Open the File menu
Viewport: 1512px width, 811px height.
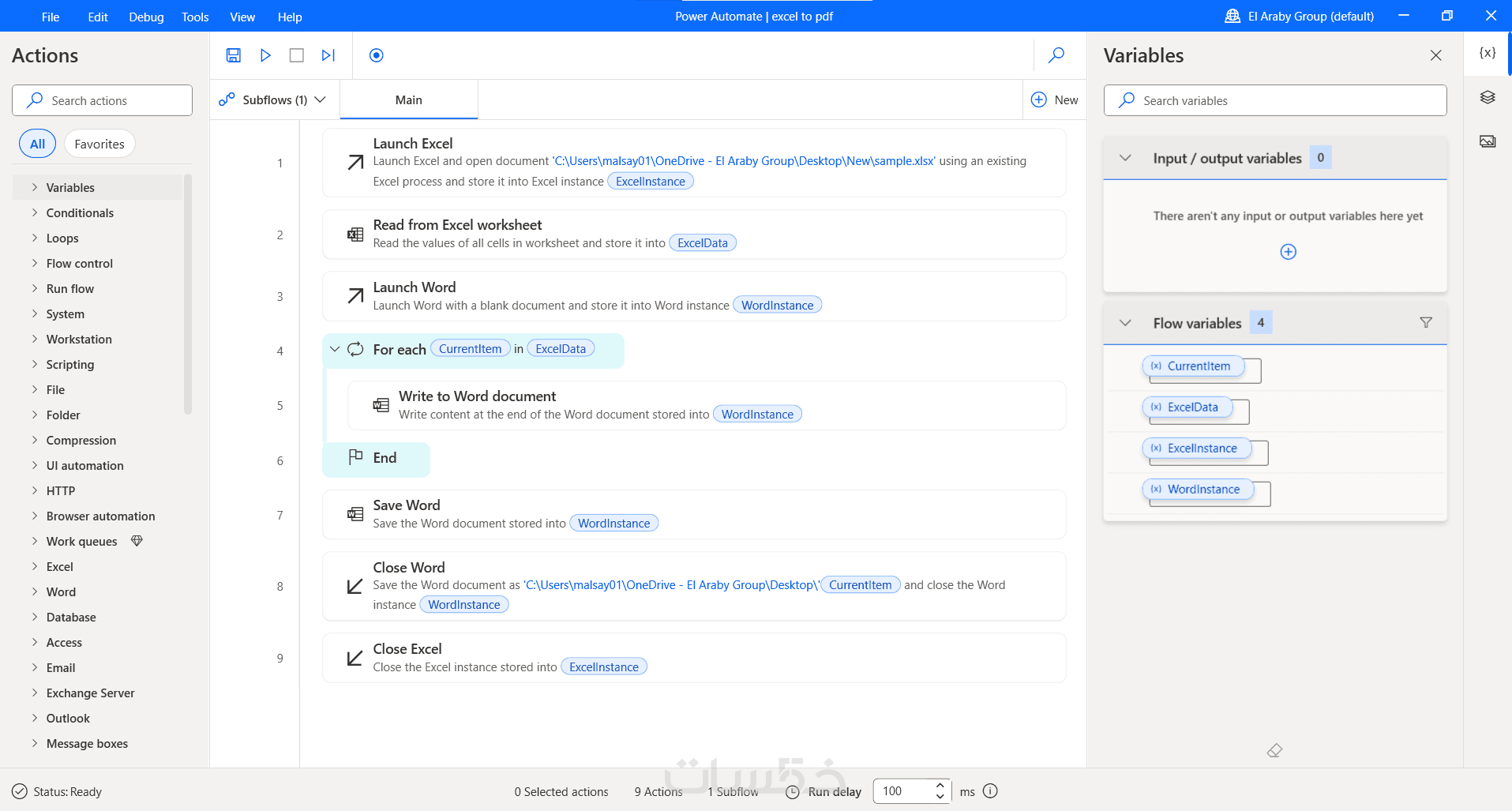(51, 17)
